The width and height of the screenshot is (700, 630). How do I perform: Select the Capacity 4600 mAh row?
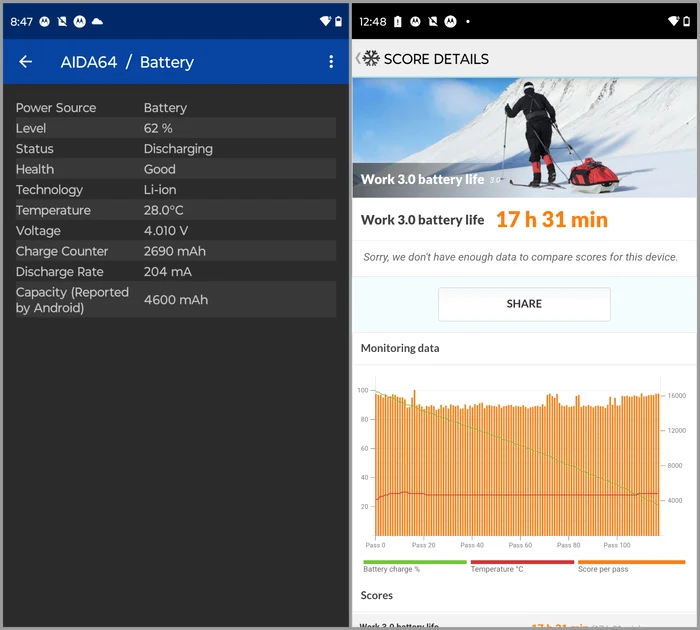click(176, 300)
